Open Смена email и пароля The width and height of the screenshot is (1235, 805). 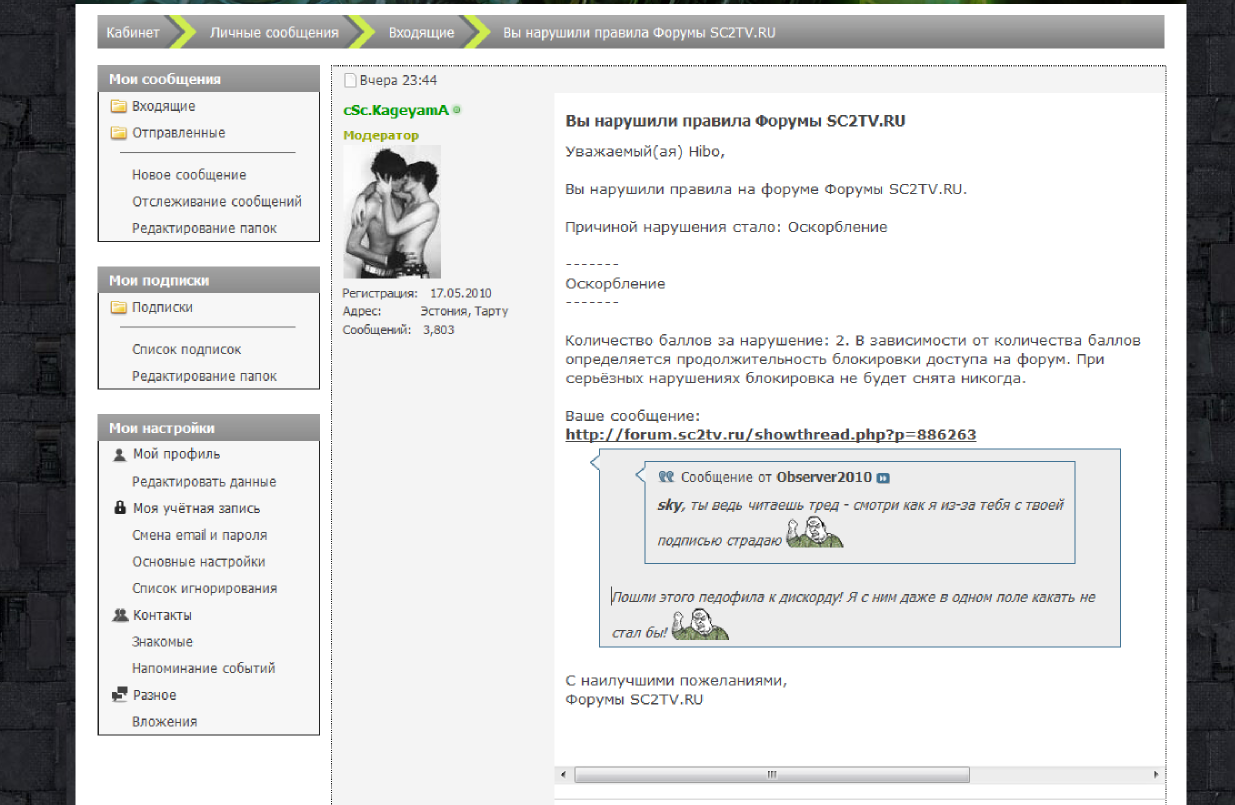[x=199, y=535]
